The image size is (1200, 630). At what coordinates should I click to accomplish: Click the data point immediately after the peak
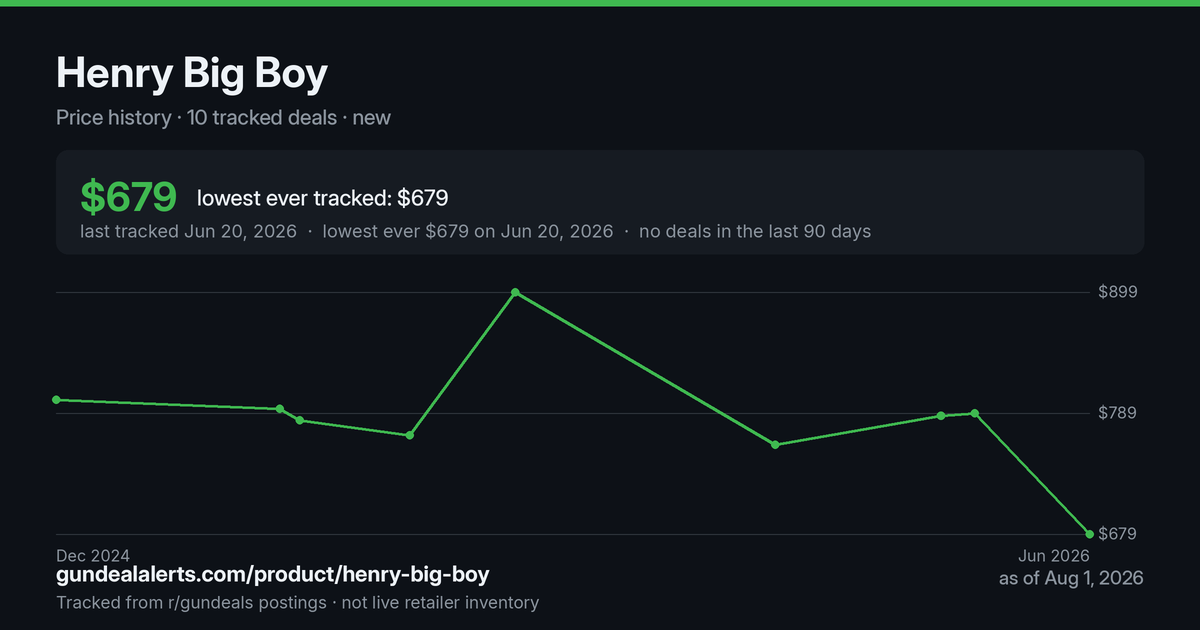(775, 444)
